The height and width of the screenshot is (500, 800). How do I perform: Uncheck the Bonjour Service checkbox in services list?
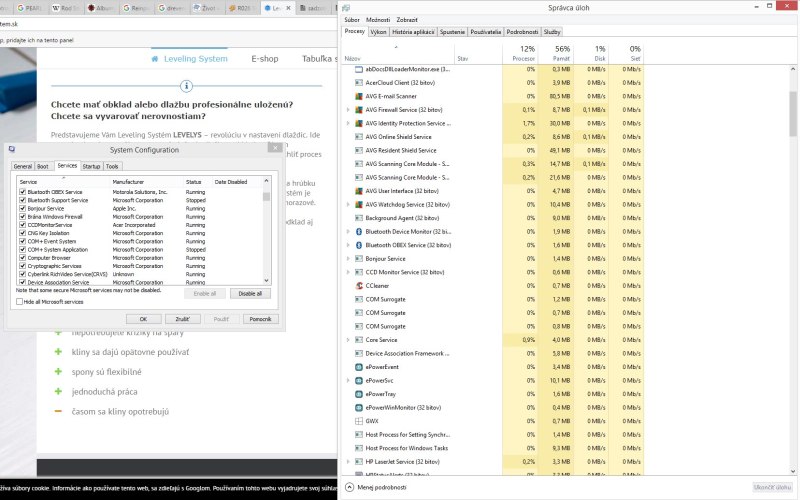pyautogui.click(x=22, y=208)
